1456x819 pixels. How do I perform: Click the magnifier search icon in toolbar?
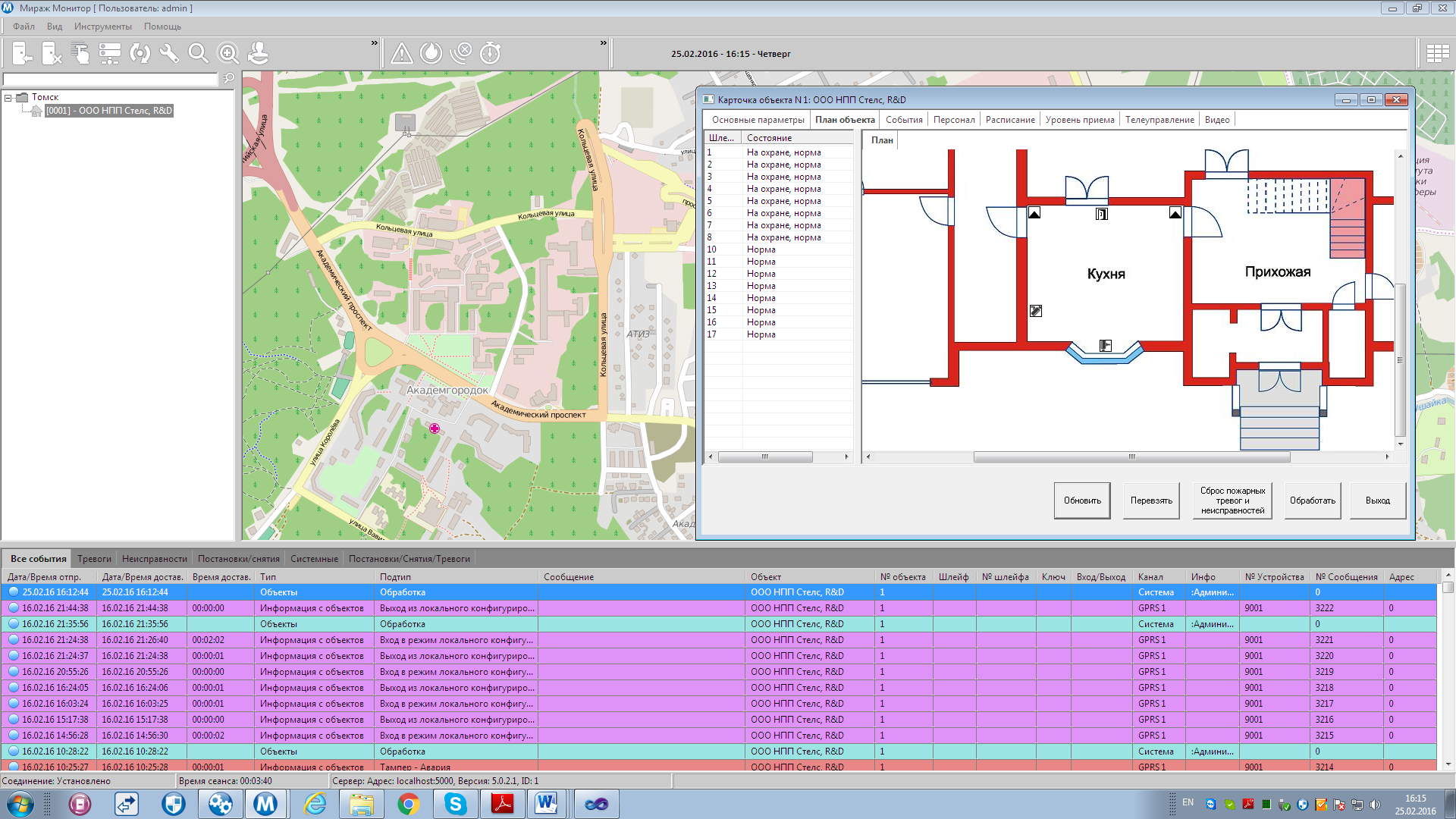(x=198, y=53)
